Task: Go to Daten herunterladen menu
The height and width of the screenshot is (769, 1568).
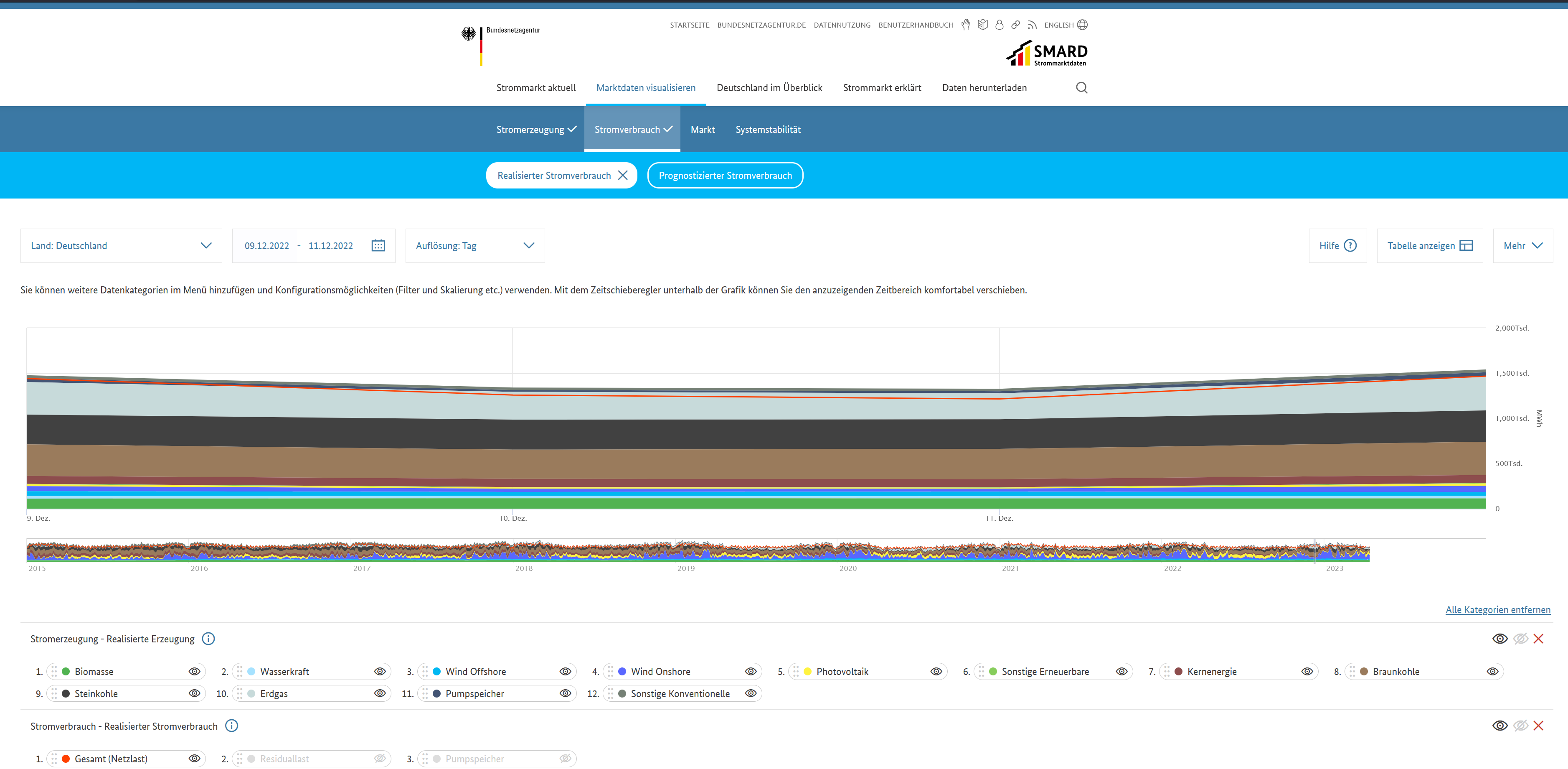Action: tap(984, 88)
